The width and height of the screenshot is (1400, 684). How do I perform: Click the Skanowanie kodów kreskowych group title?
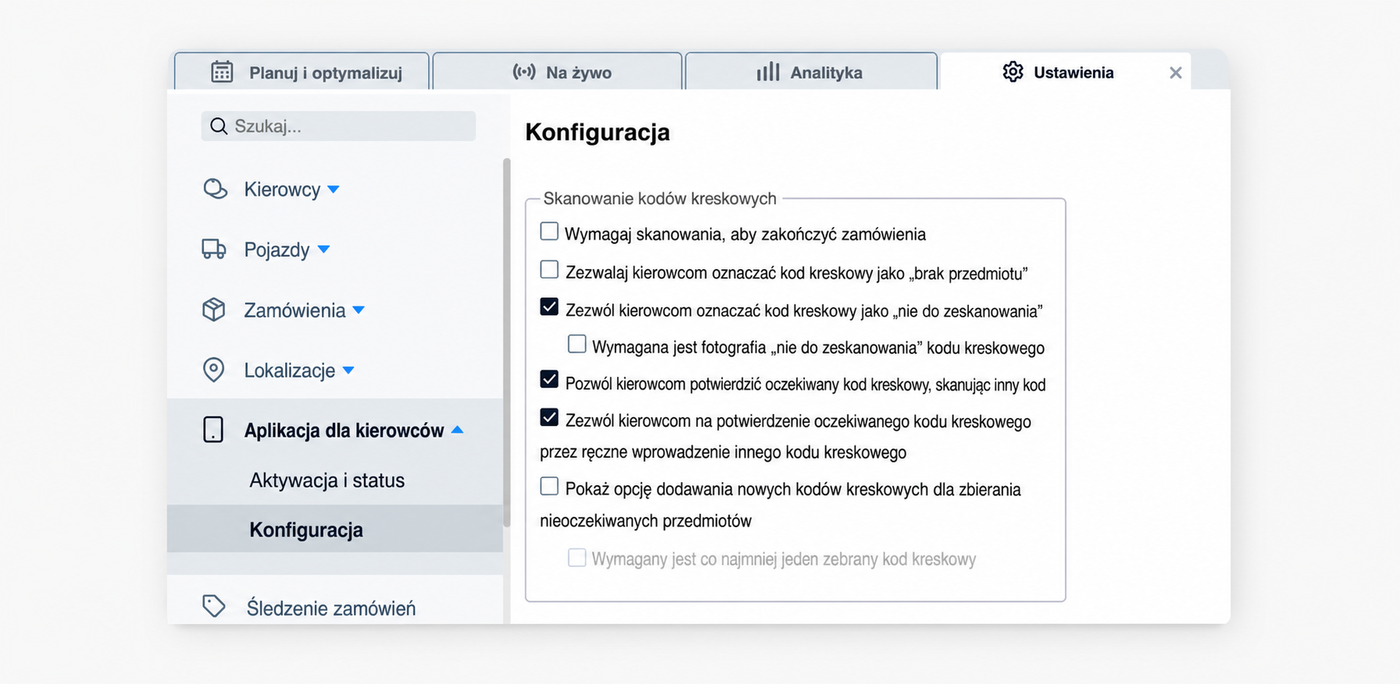660,199
